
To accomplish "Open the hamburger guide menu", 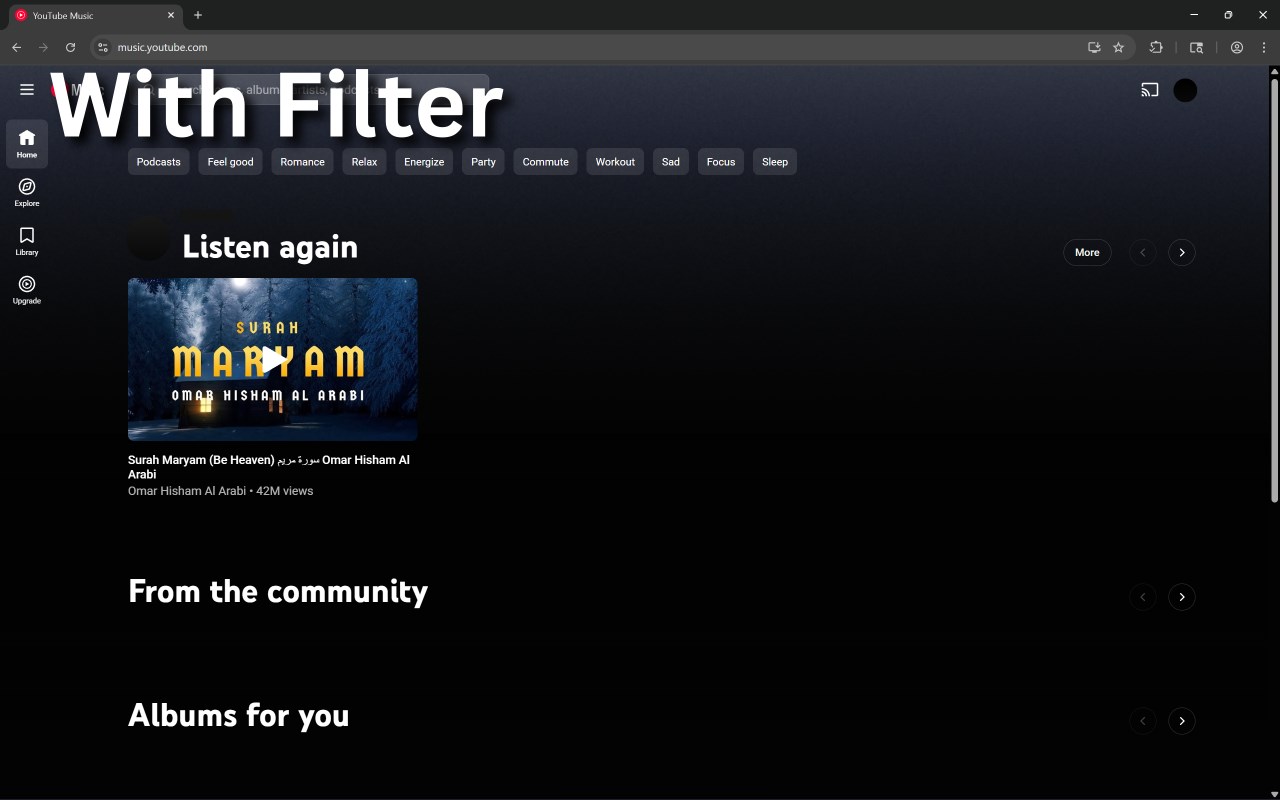I will 27,90.
